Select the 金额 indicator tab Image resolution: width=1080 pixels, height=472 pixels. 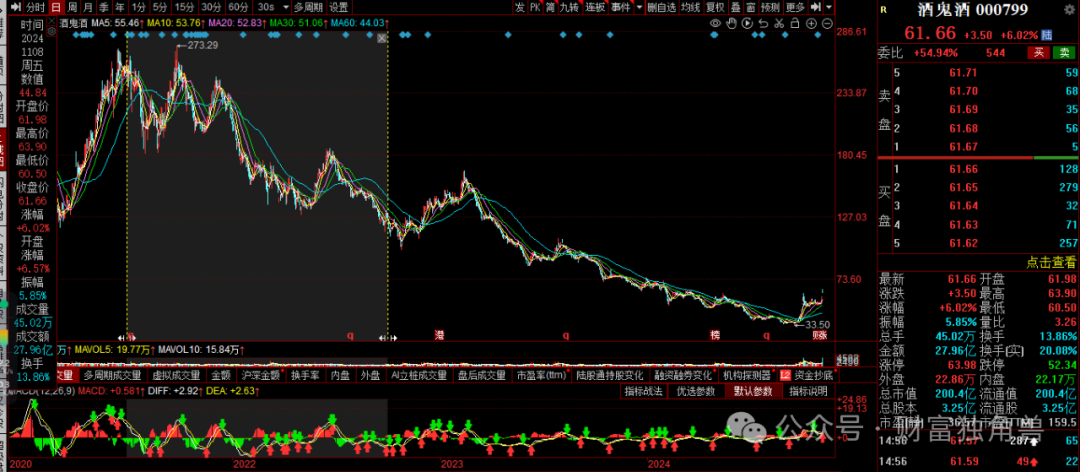tap(221, 376)
